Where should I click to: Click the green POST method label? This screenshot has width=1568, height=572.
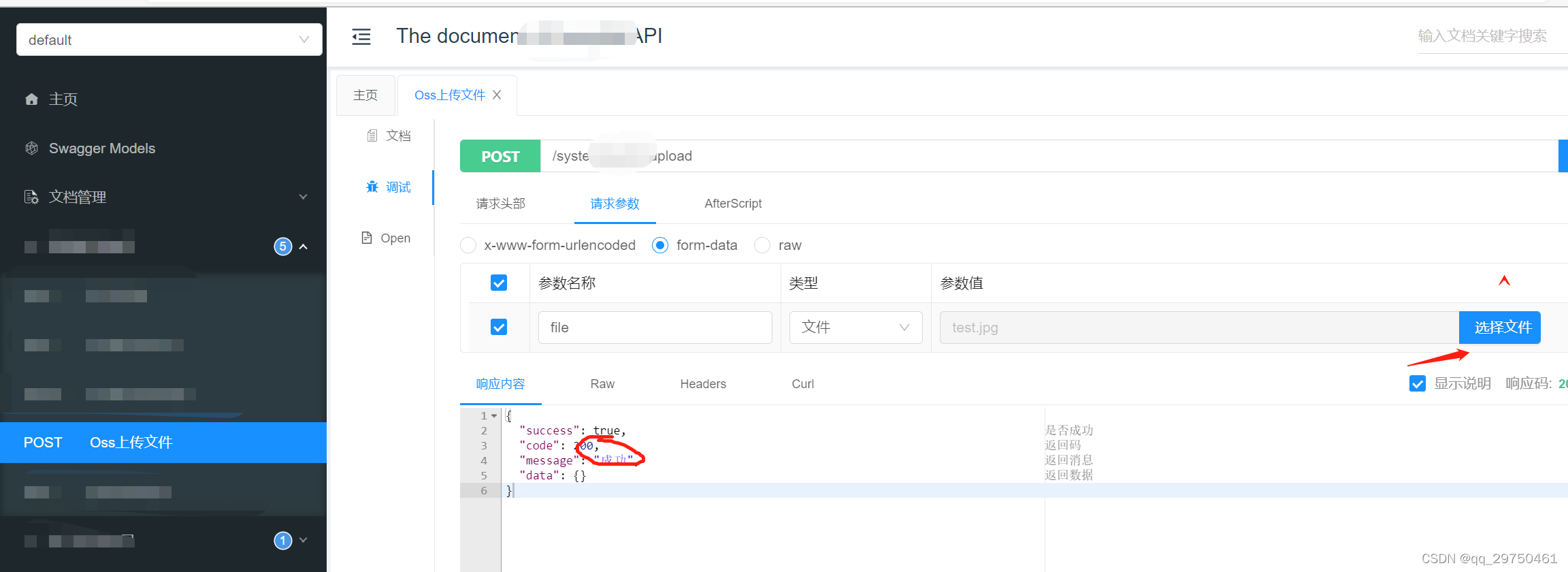[x=500, y=156]
